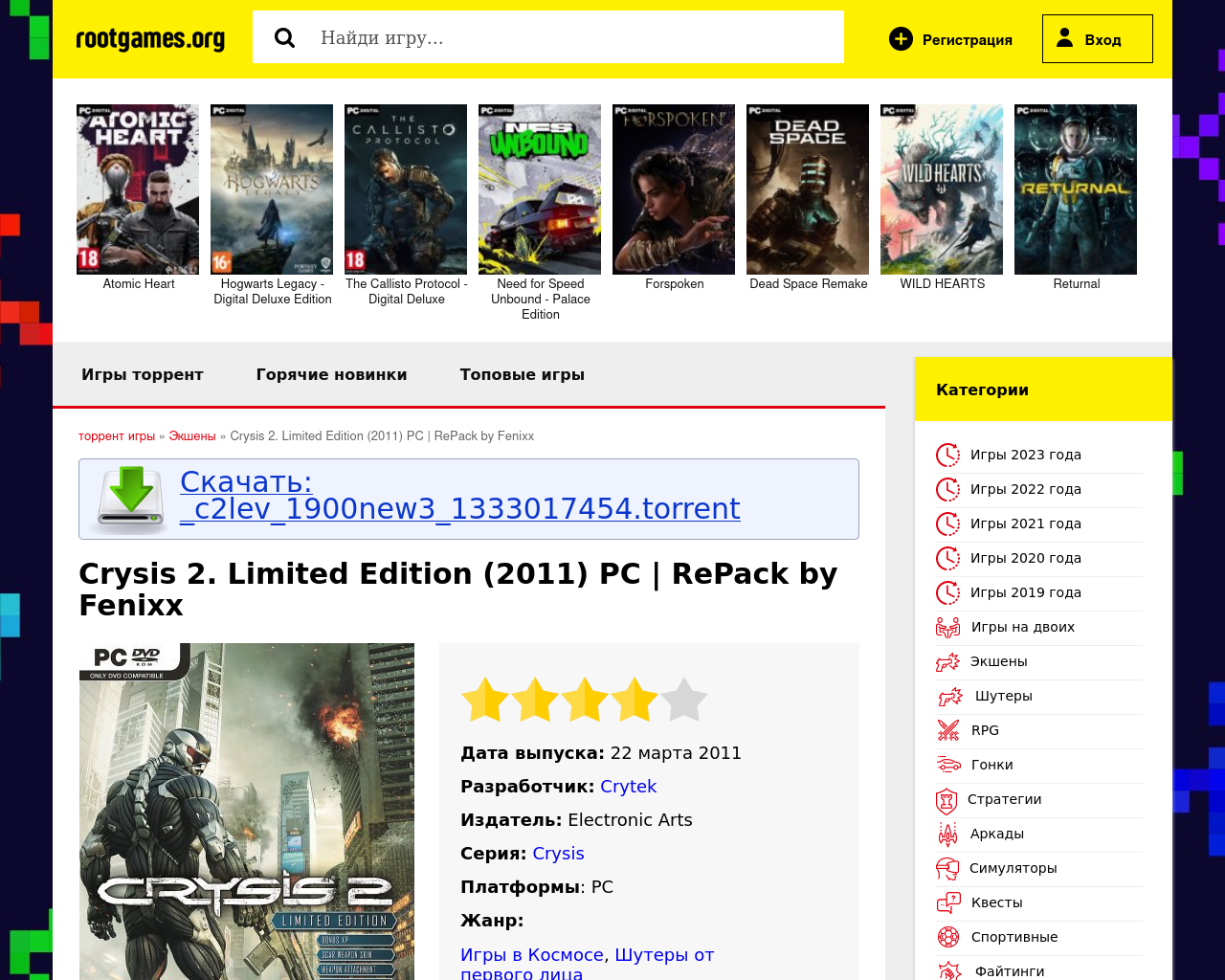Open the WILD HEARTS cover thumbnail
The image size is (1225, 980).
click(942, 189)
